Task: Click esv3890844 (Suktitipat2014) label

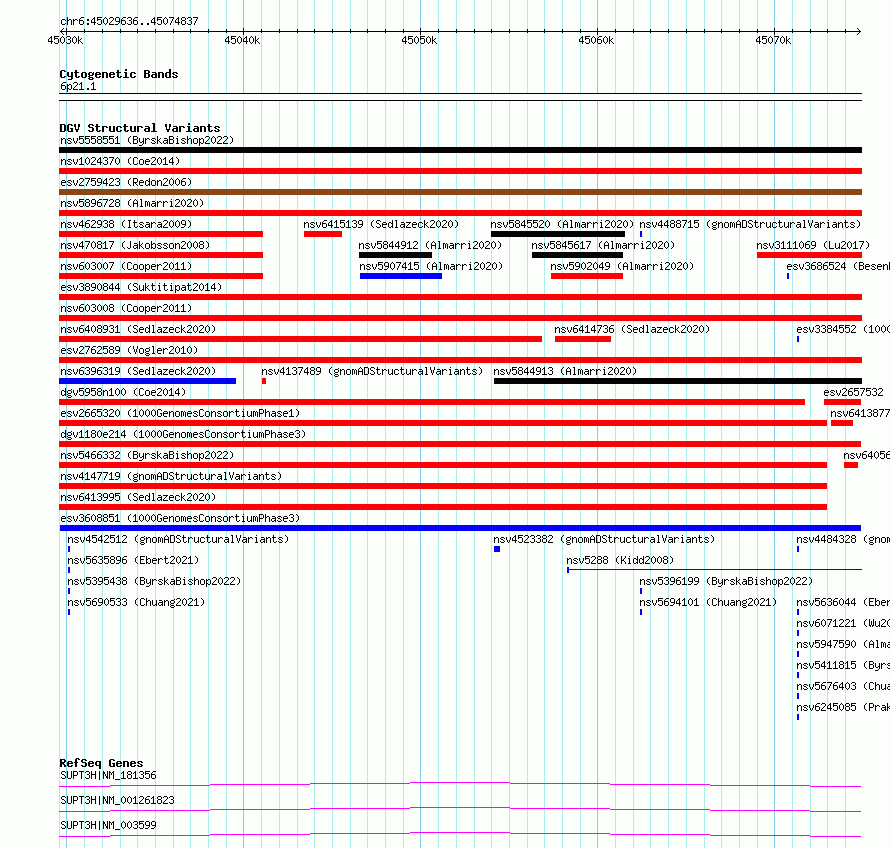Action: [x=141, y=287]
